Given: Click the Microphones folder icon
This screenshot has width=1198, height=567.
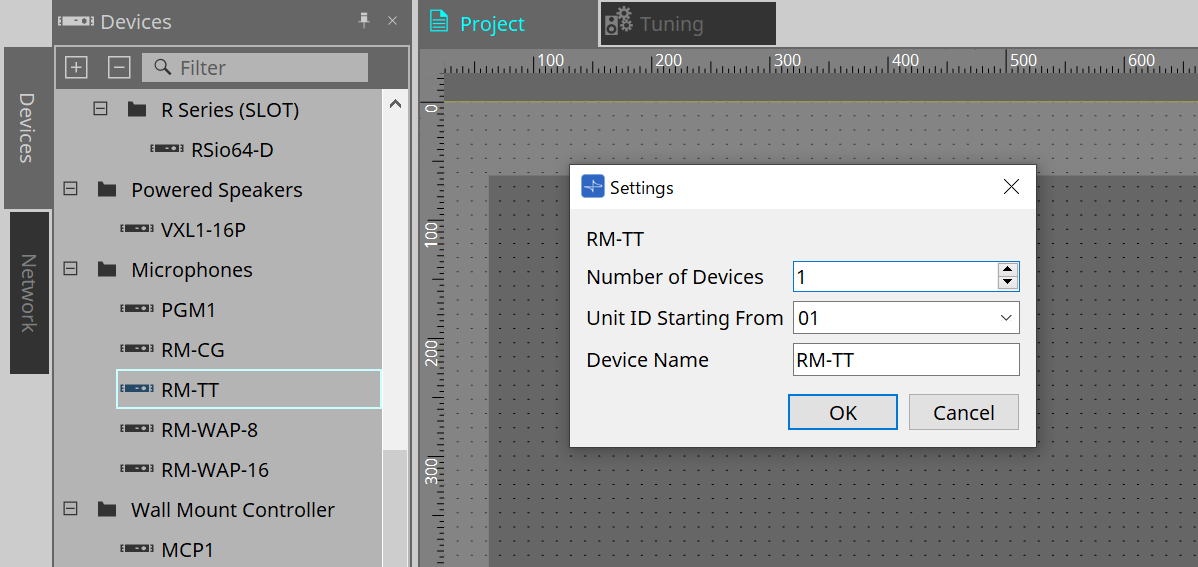Looking at the screenshot, I should (x=107, y=270).
